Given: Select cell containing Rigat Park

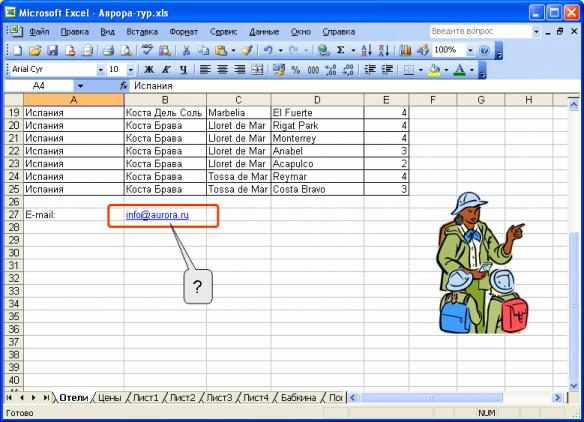Looking at the screenshot, I should 317,126.
